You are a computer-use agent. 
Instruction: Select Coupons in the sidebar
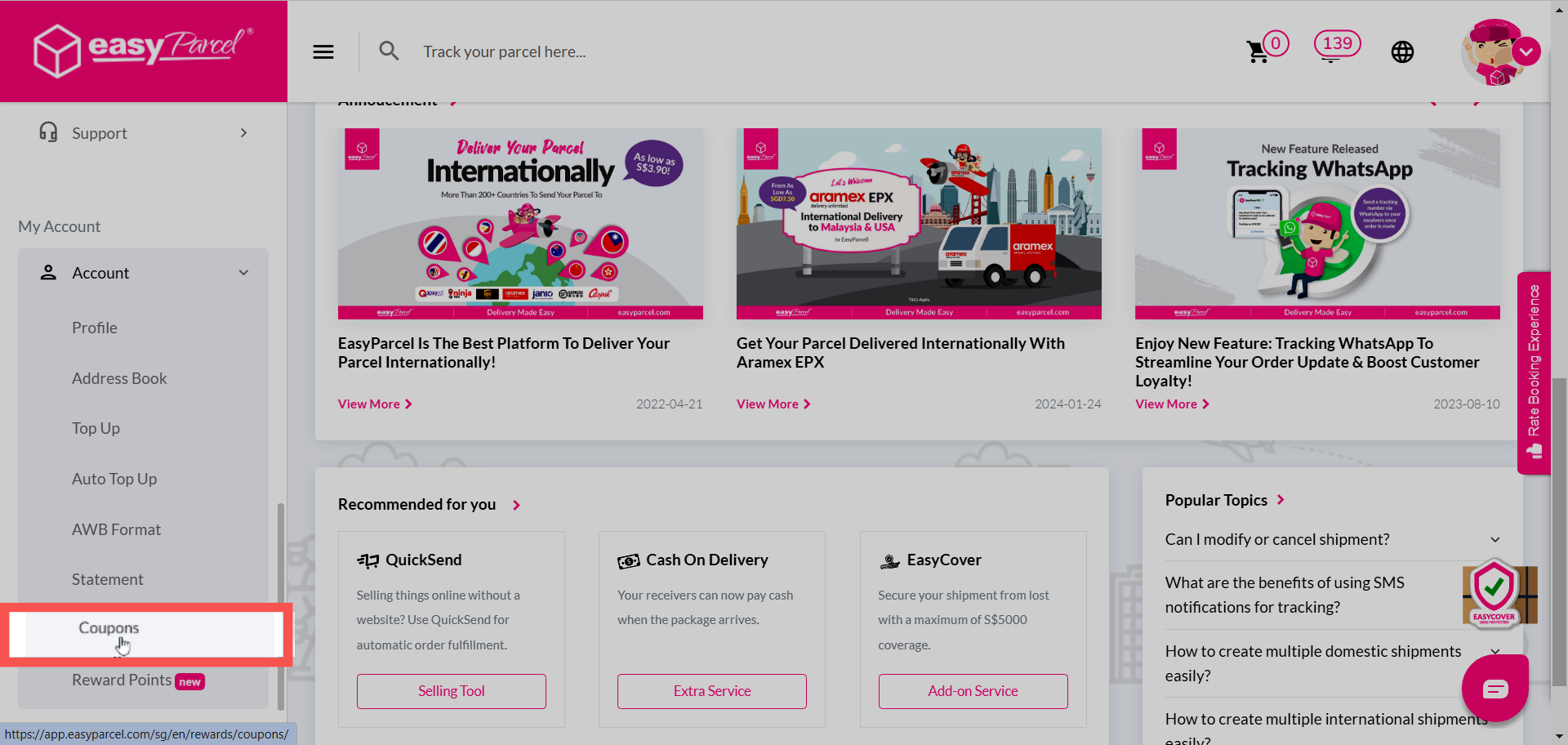point(109,627)
